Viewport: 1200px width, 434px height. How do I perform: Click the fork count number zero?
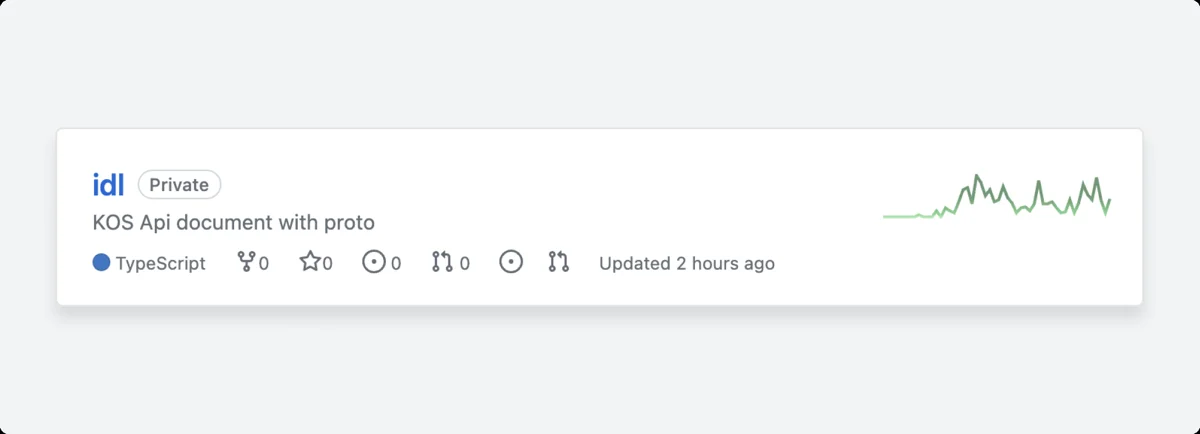tap(264, 264)
